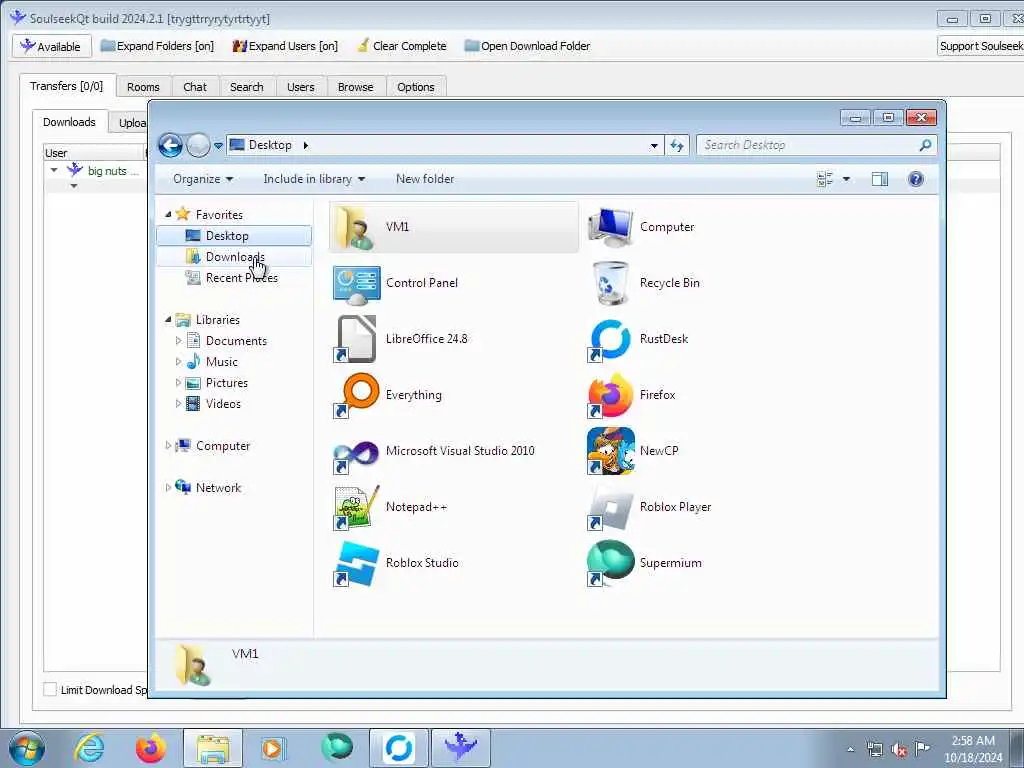Image resolution: width=1024 pixels, height=768 pixels.
Task: Show hidden tray icons arrow
Action: coord(850,749)
